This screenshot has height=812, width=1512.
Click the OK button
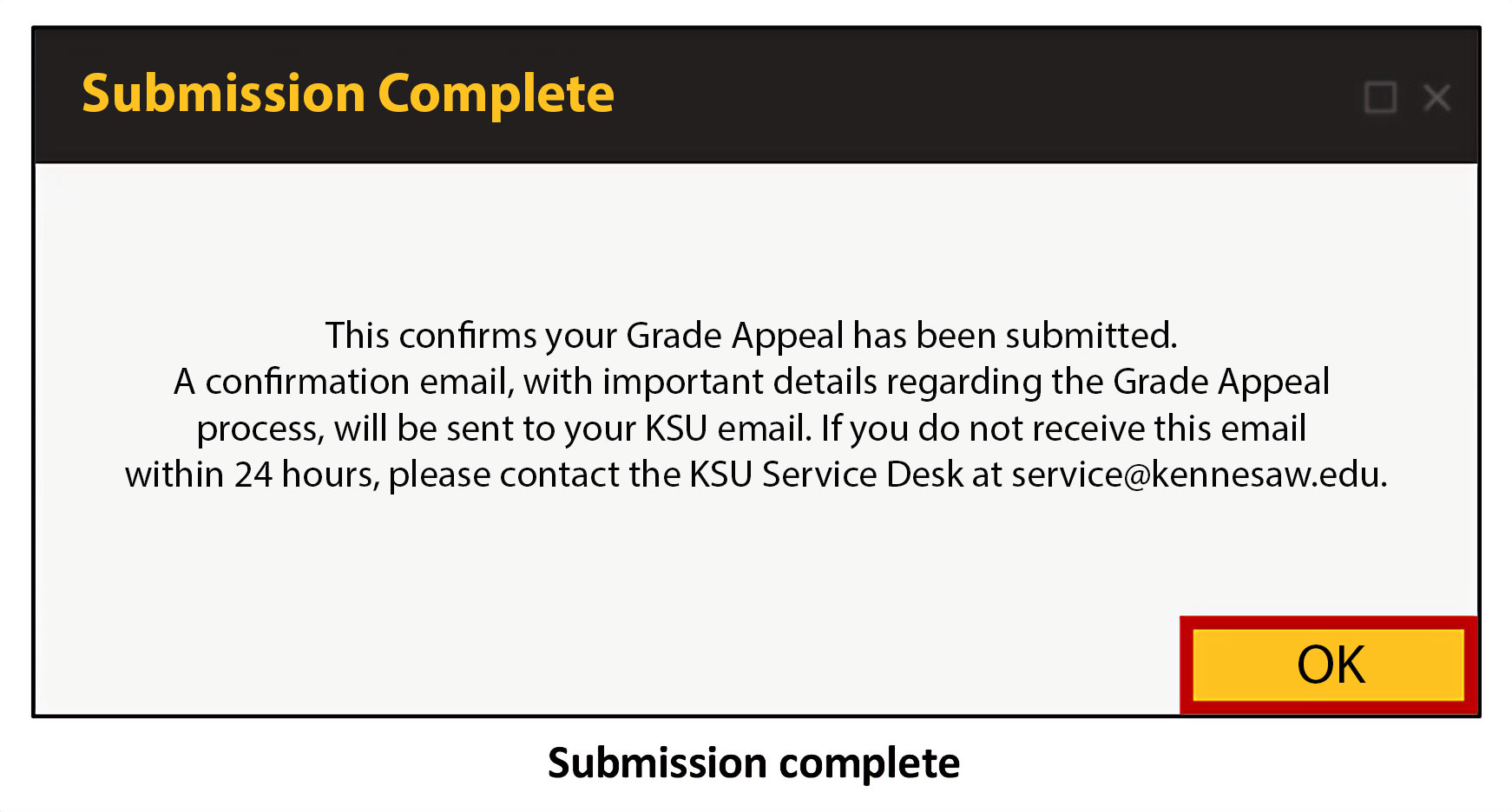tap(1329, 665)
